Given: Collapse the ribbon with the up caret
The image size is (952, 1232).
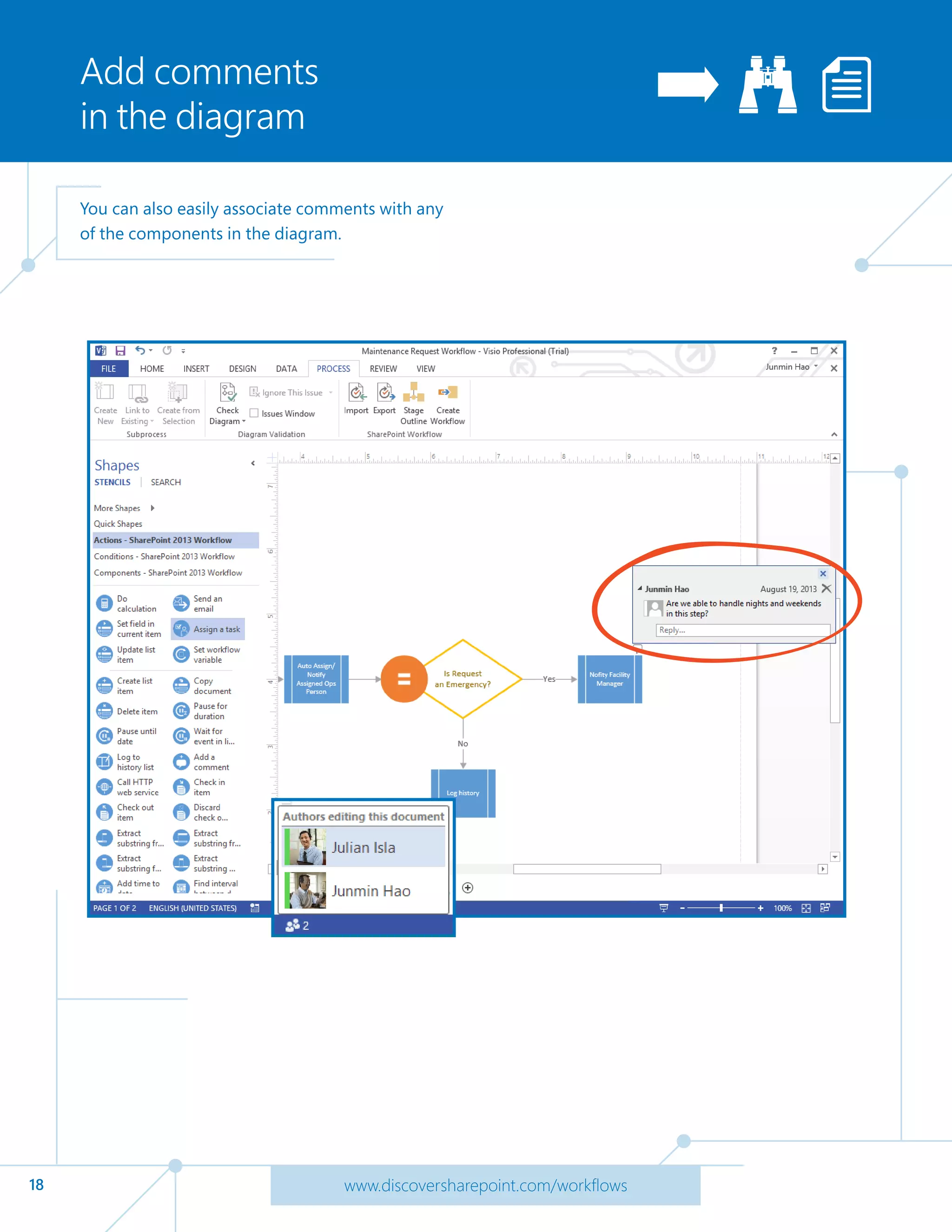Looking at the screenshot, I should click(834, 434).
